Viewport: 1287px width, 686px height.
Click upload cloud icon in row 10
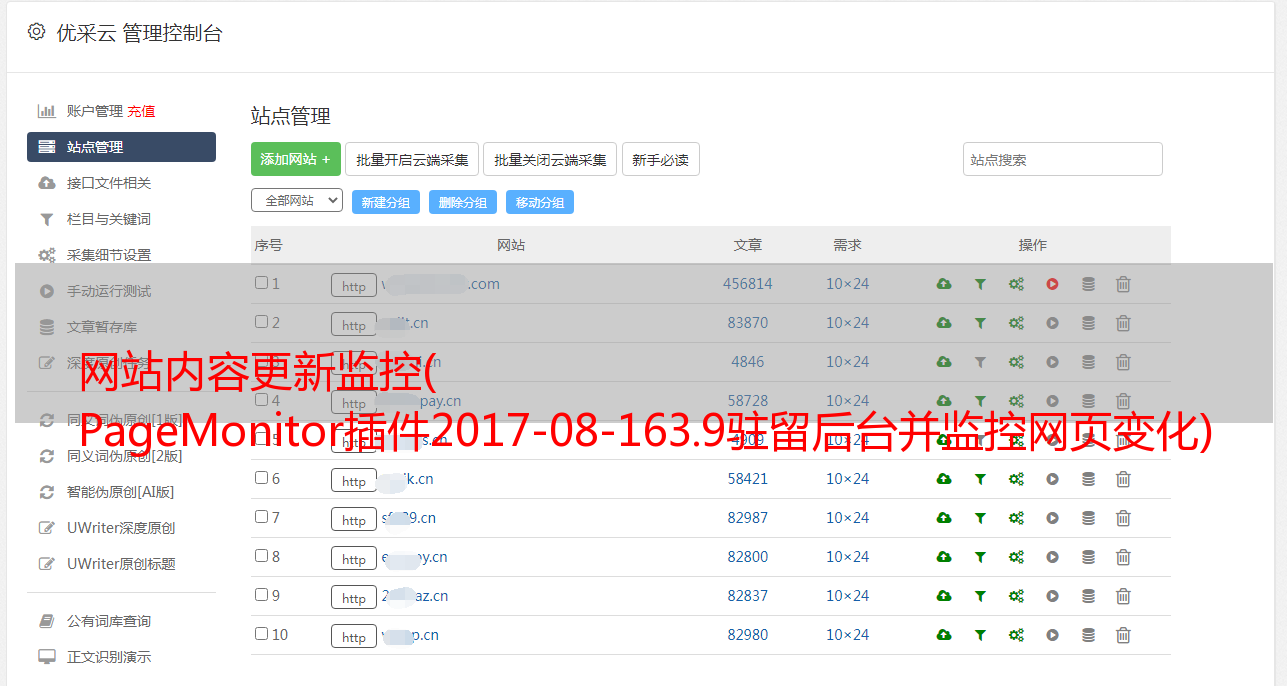click(943, 635)
